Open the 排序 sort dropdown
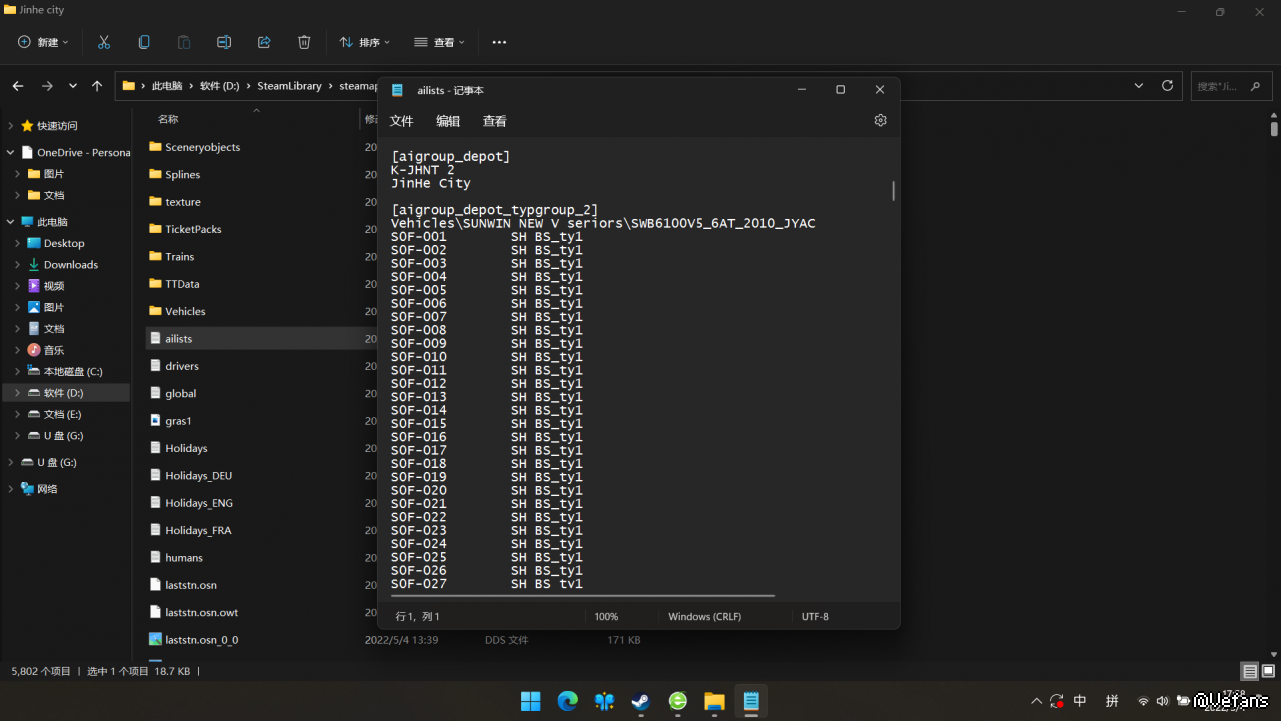Image resolution: width=1281 pixels, height=721 pixels. pyautogui.click(x=365, y=42)
